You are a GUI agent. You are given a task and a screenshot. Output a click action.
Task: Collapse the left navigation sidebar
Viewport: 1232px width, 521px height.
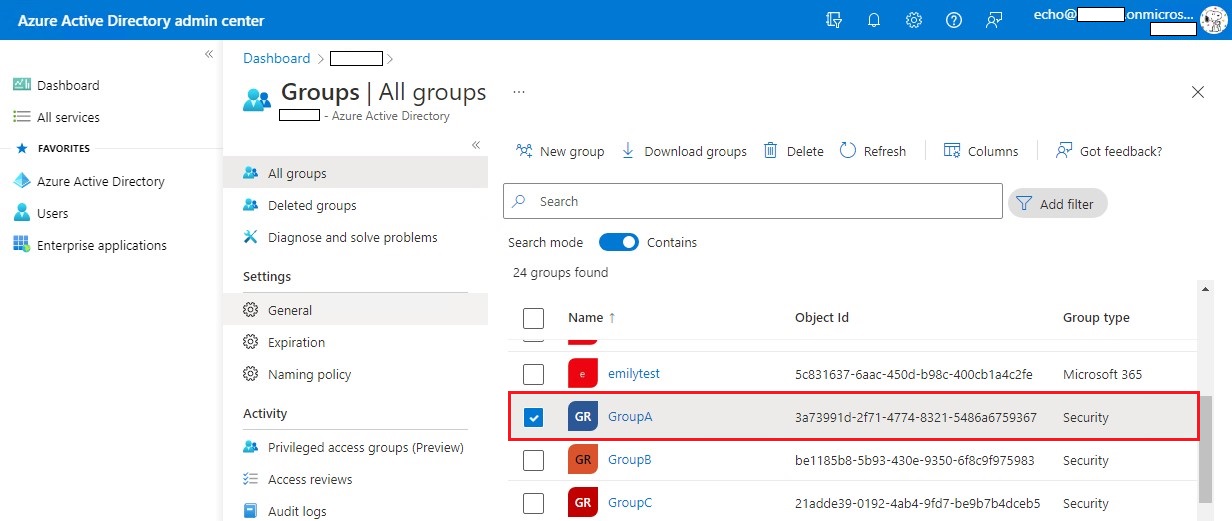pyautogui.click(x=209, y=54)
